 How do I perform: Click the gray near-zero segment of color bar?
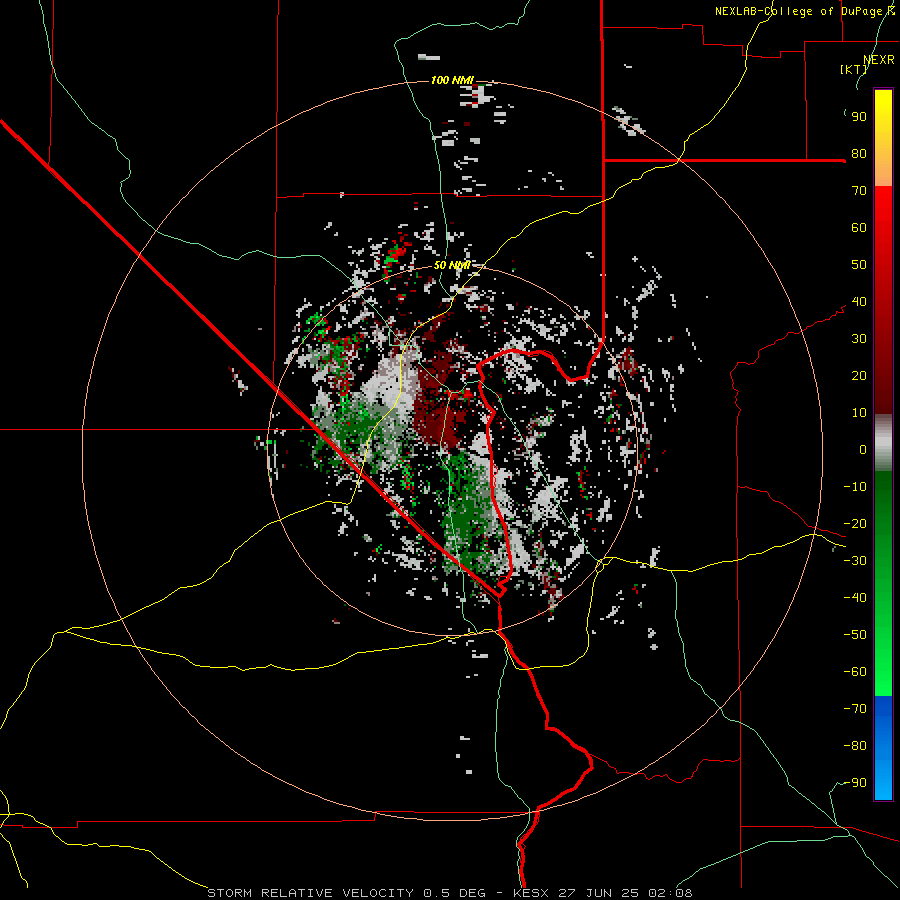click(883, 443)
